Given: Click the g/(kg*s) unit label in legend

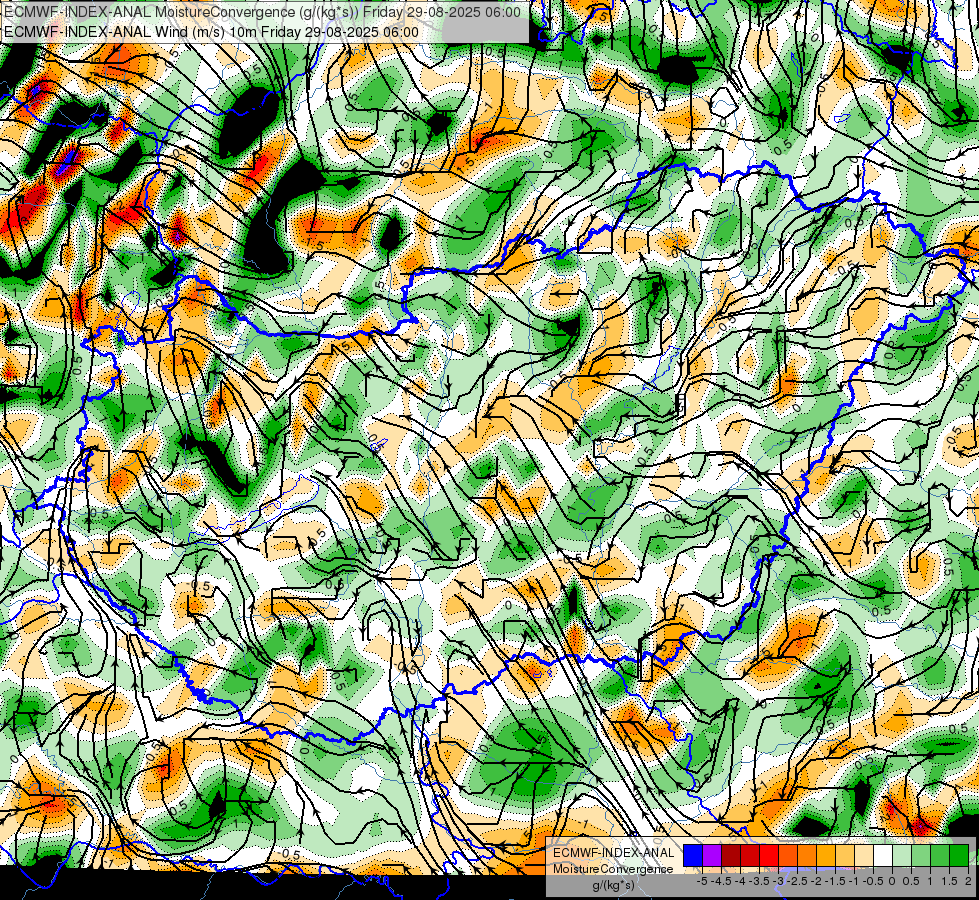Looking at the screenshot, I should tap(613, 886).
